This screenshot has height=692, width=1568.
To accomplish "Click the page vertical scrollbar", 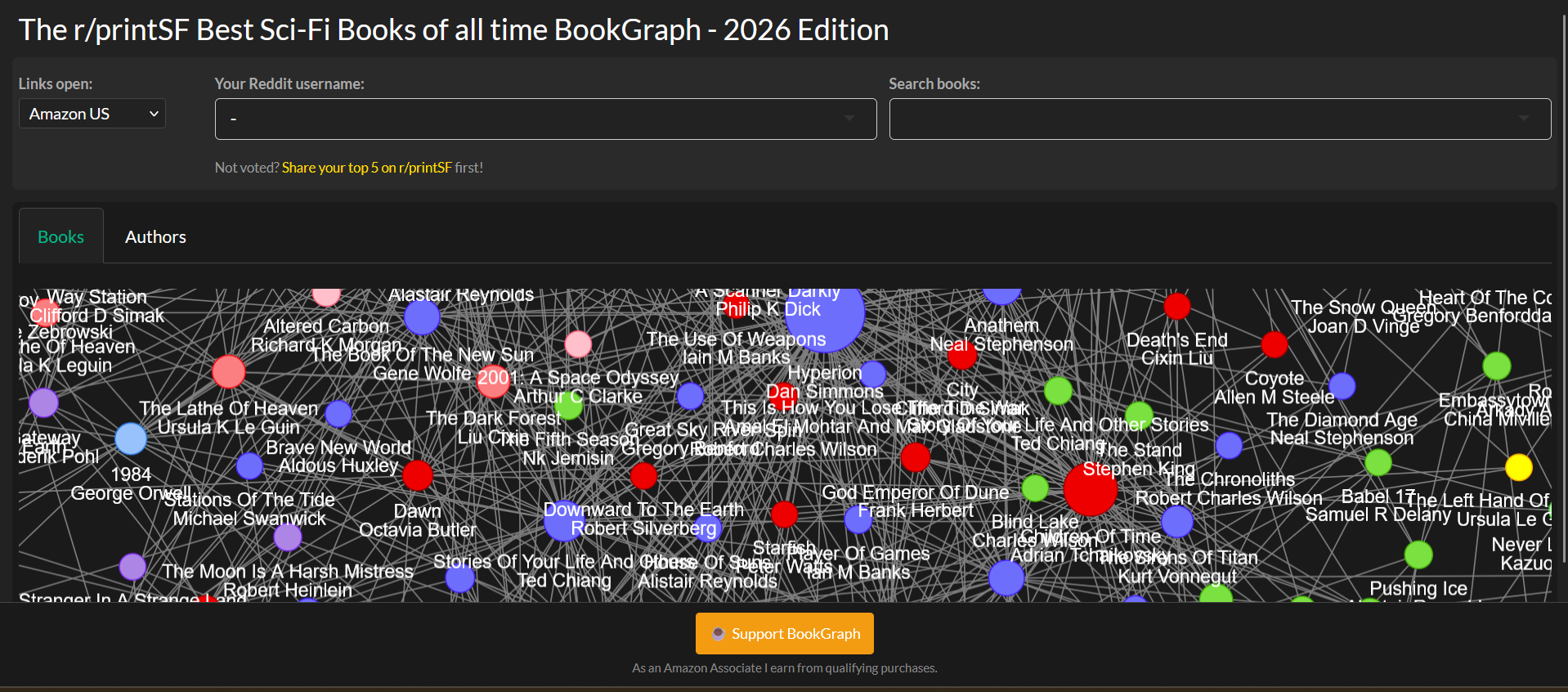I will pos(1563,286).
